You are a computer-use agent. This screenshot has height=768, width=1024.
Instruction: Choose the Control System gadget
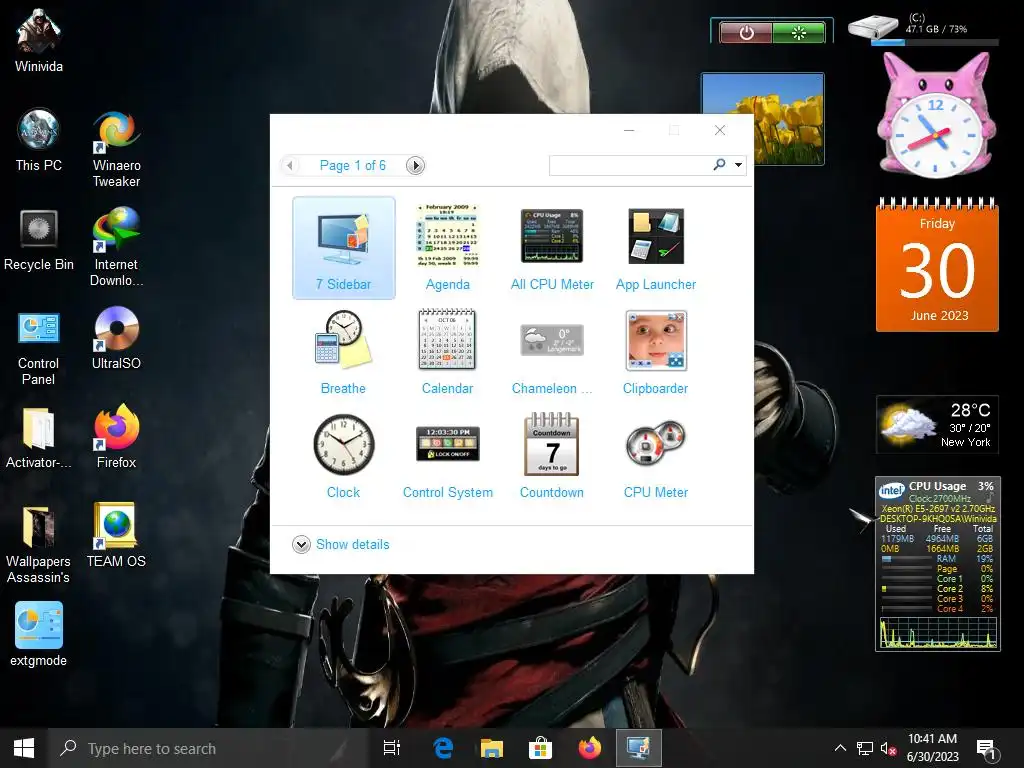(x=447, y=456)
